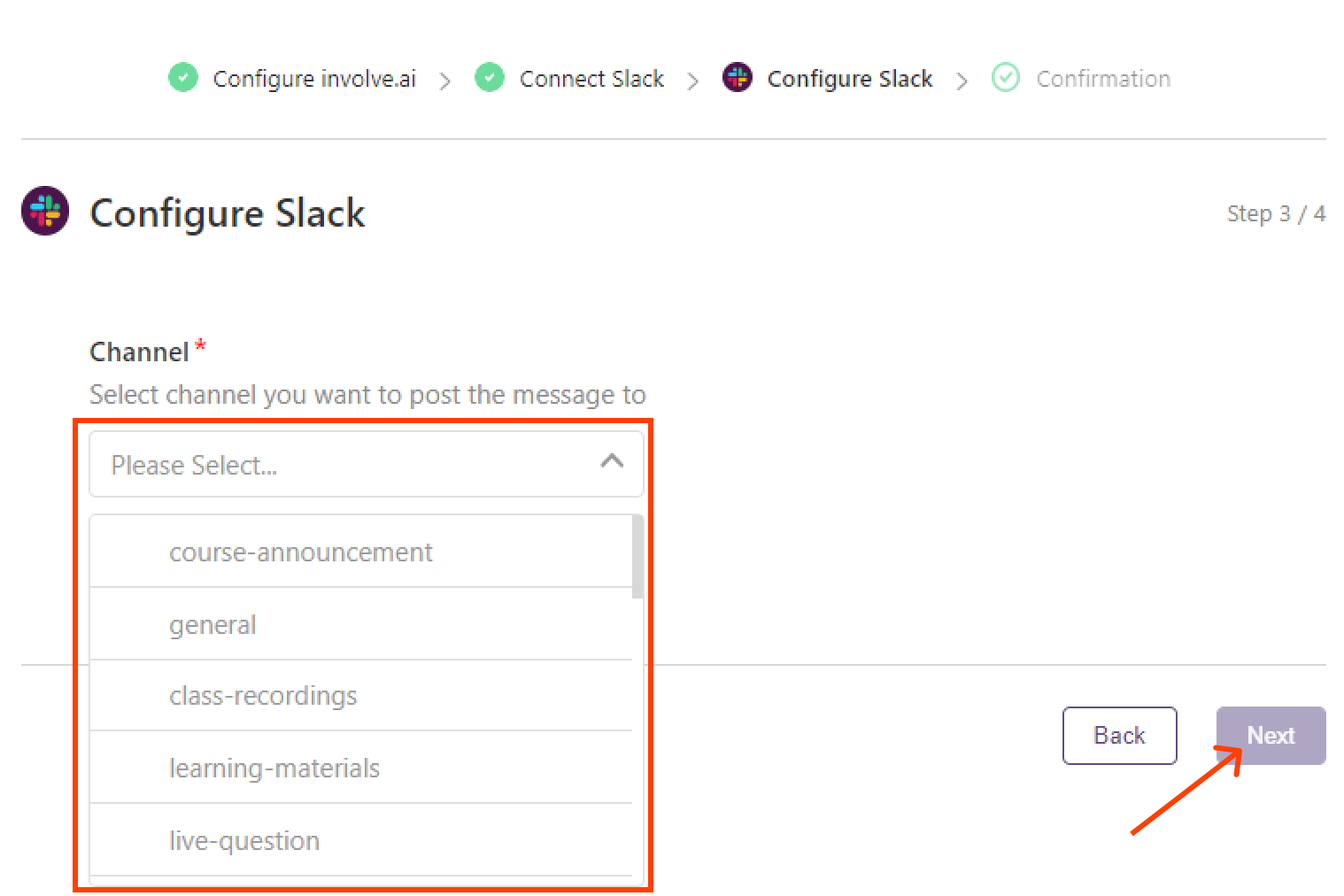Image resolution: width=1344 pixels, height=896 pixels.
Task: Click the chevron arrow after Connect Slack step
Action: [693, 81]
